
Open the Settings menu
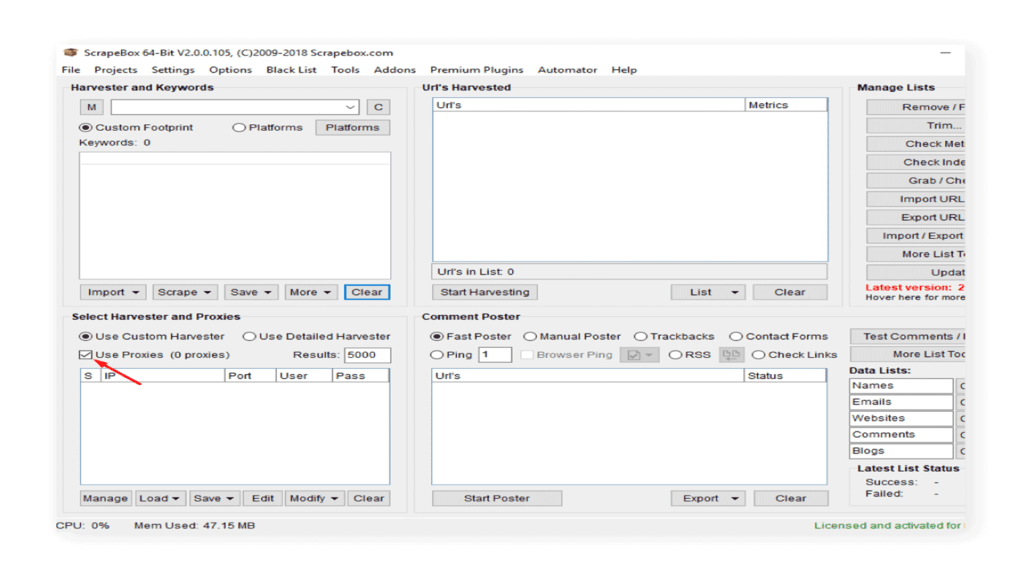(173, 70)
